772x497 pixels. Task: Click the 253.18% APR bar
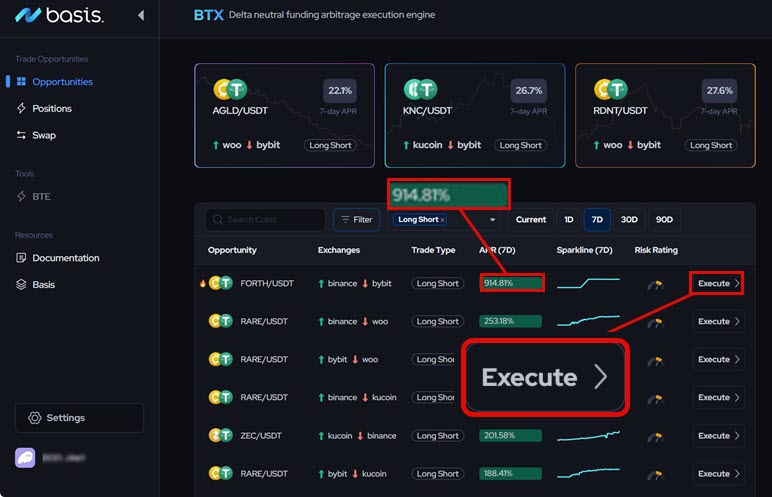(511, 321)
